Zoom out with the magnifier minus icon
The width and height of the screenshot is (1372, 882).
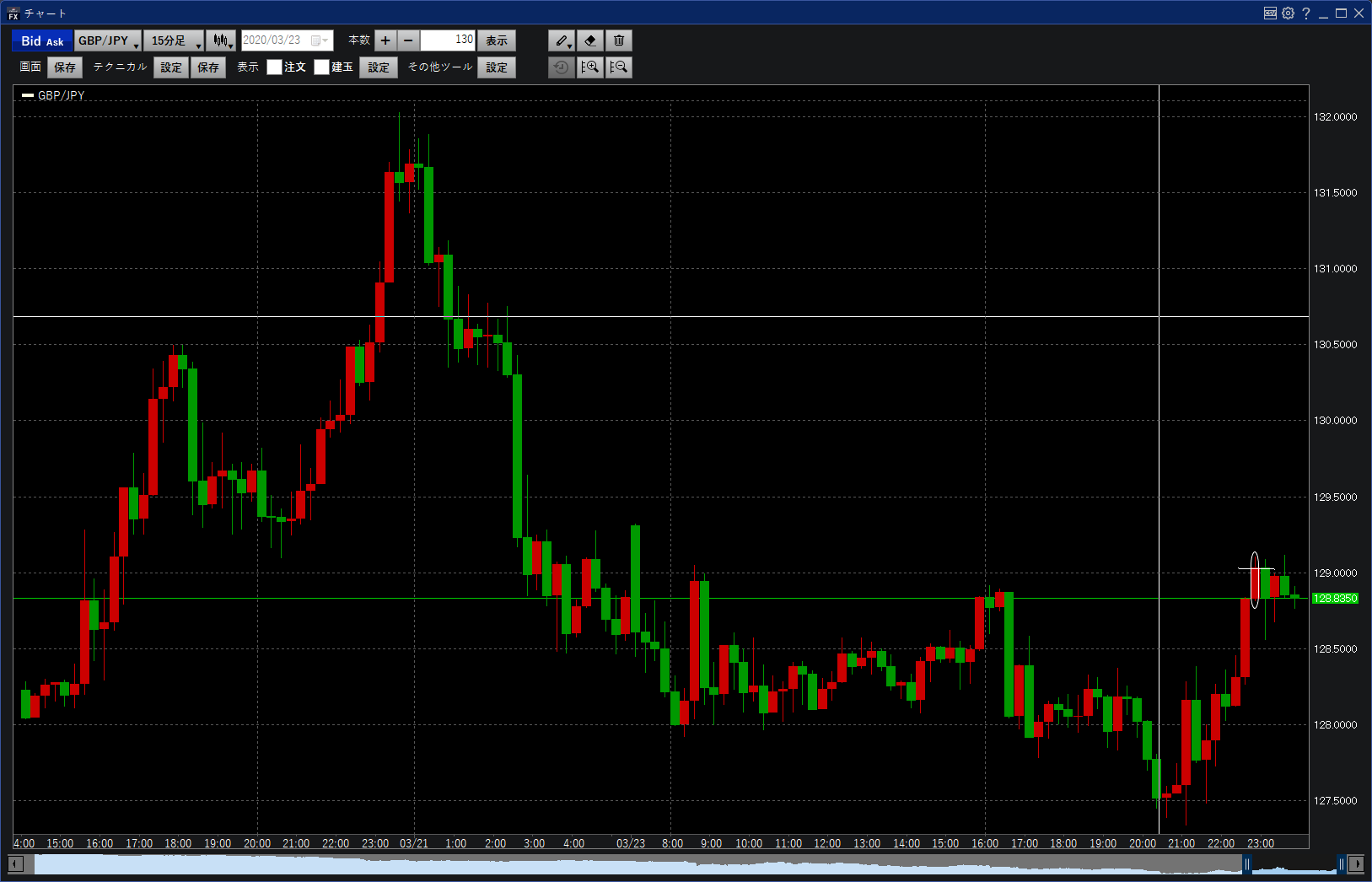tap(619, 67)
